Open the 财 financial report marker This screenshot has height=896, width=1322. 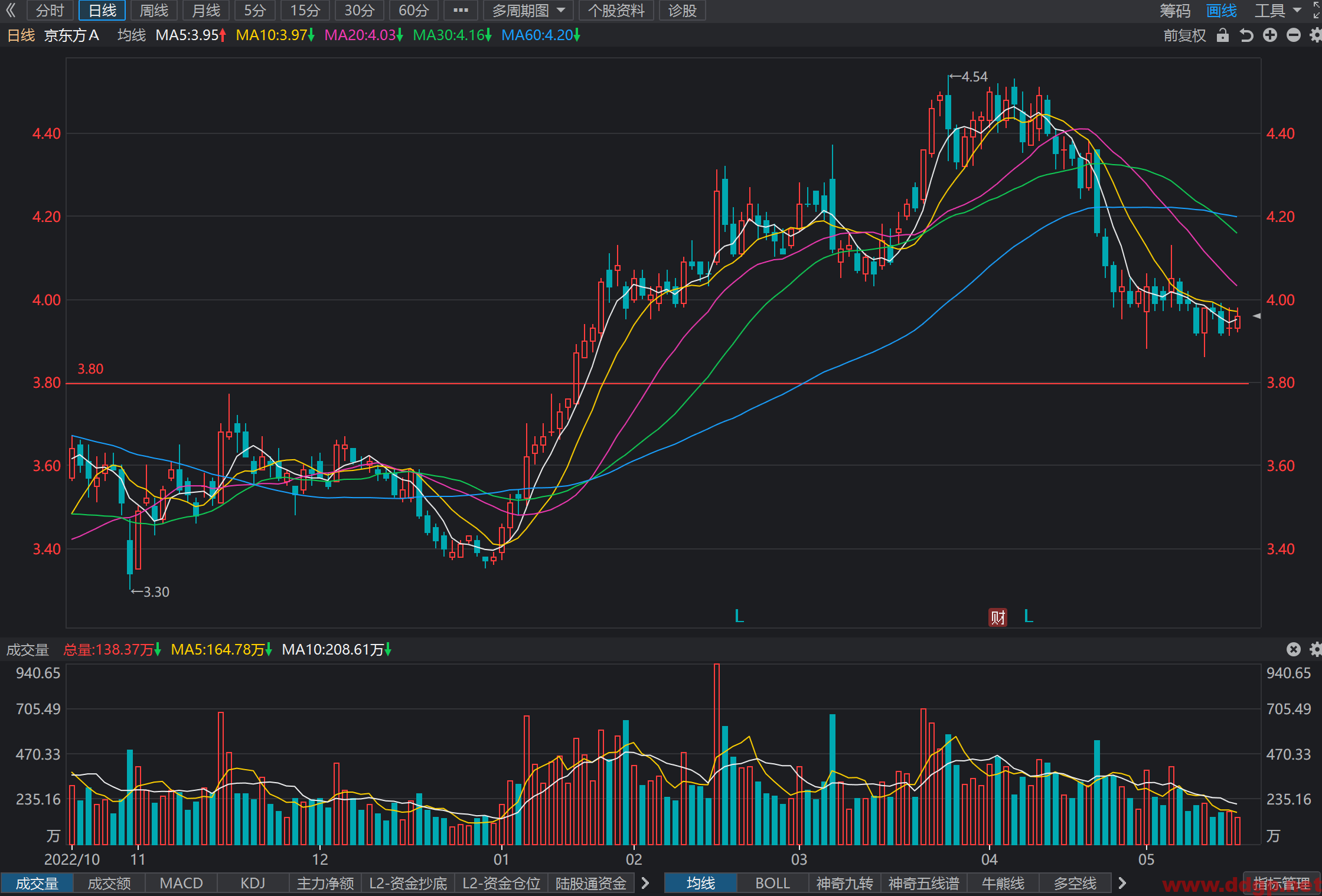tap(998, 617)
